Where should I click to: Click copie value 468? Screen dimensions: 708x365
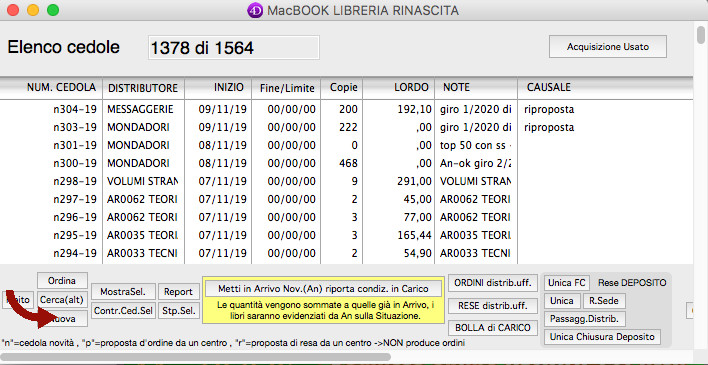[x=348, y=163]
